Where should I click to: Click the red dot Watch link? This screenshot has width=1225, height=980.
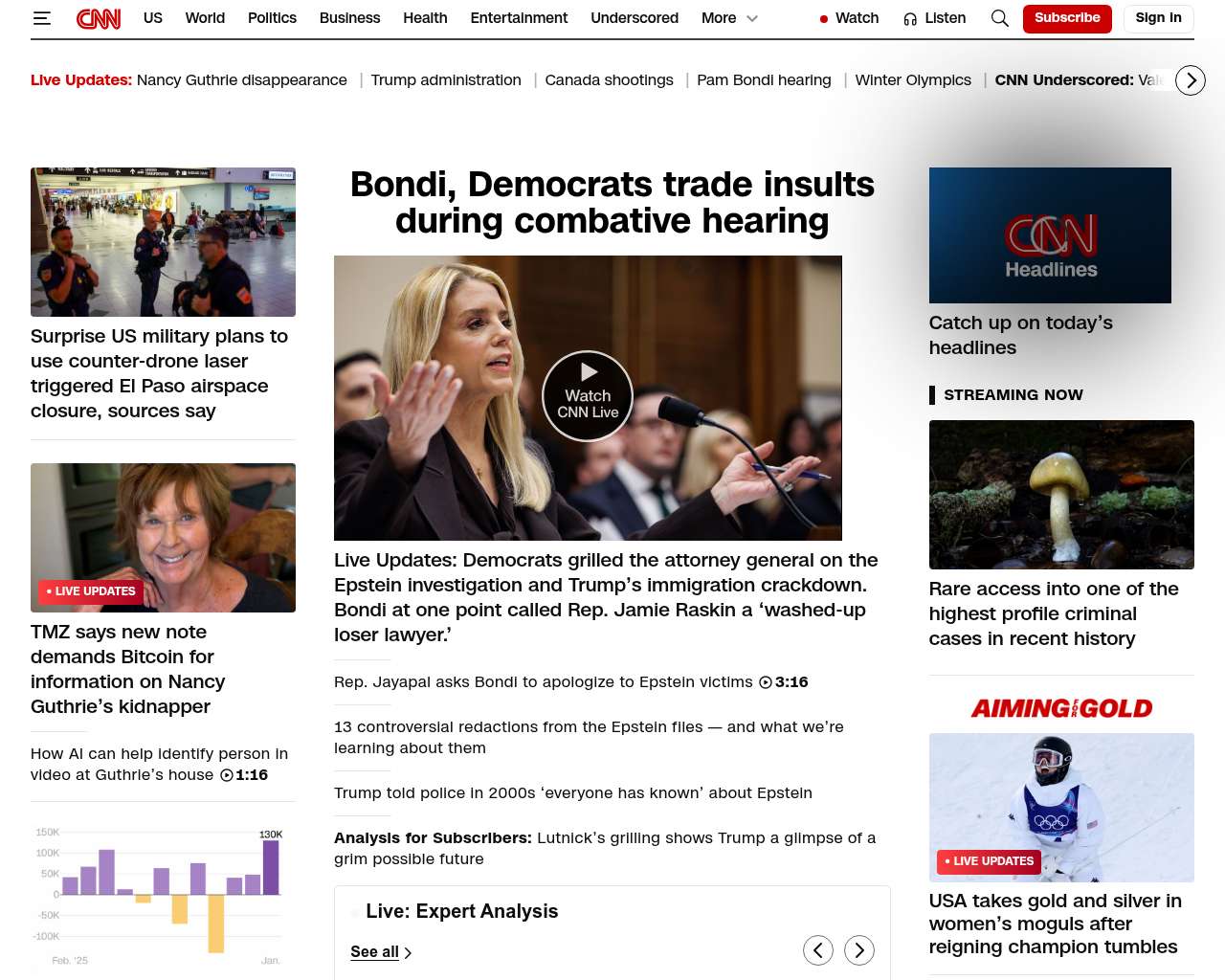coord(849,18)
